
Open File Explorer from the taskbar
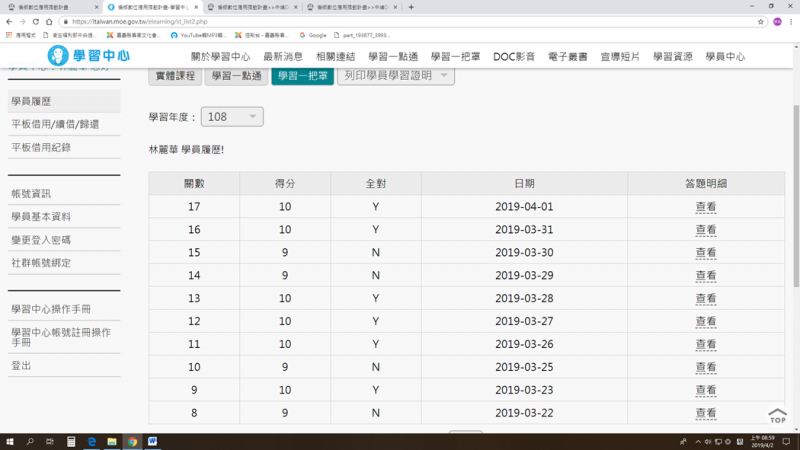[x=111, y=441]
